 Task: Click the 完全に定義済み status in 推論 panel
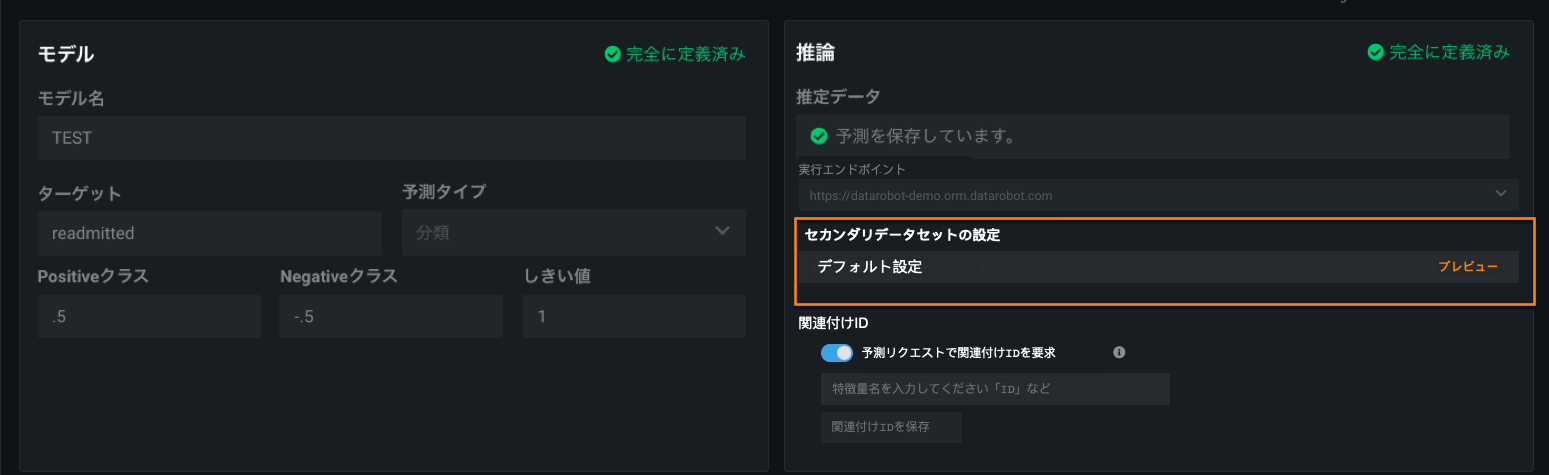(1449, 52)
